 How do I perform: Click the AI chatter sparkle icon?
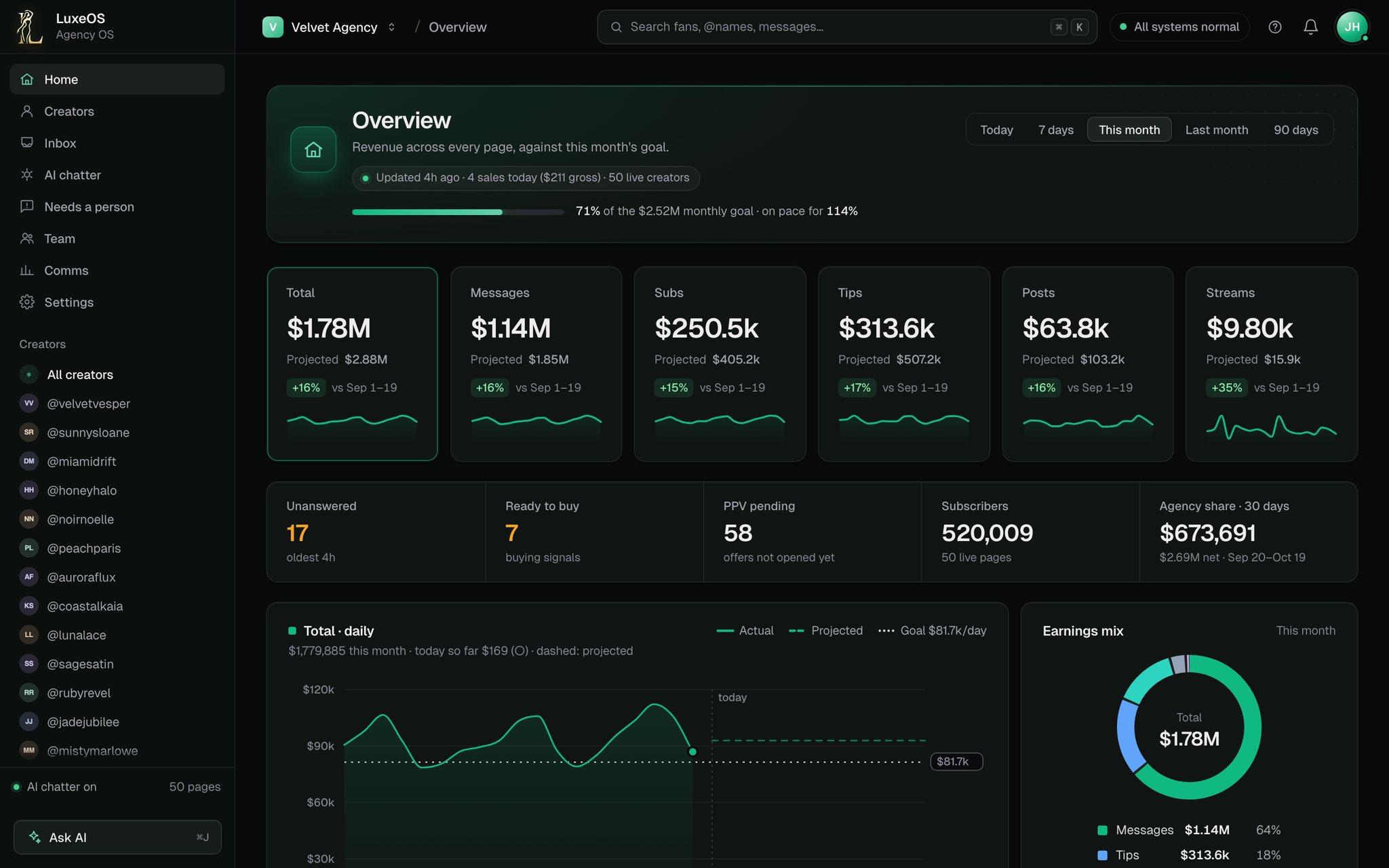[x=27, y=175]
